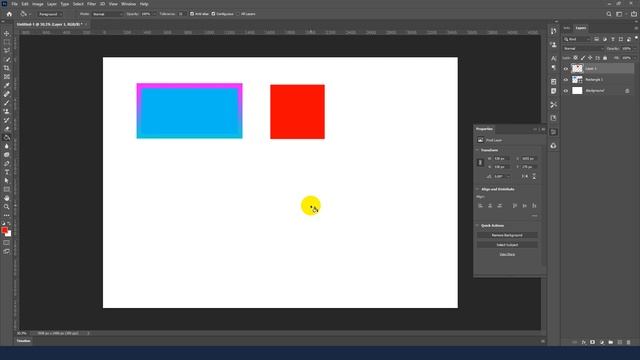Toggle the Anti-alias checkbox

click(x=192, y=14)
